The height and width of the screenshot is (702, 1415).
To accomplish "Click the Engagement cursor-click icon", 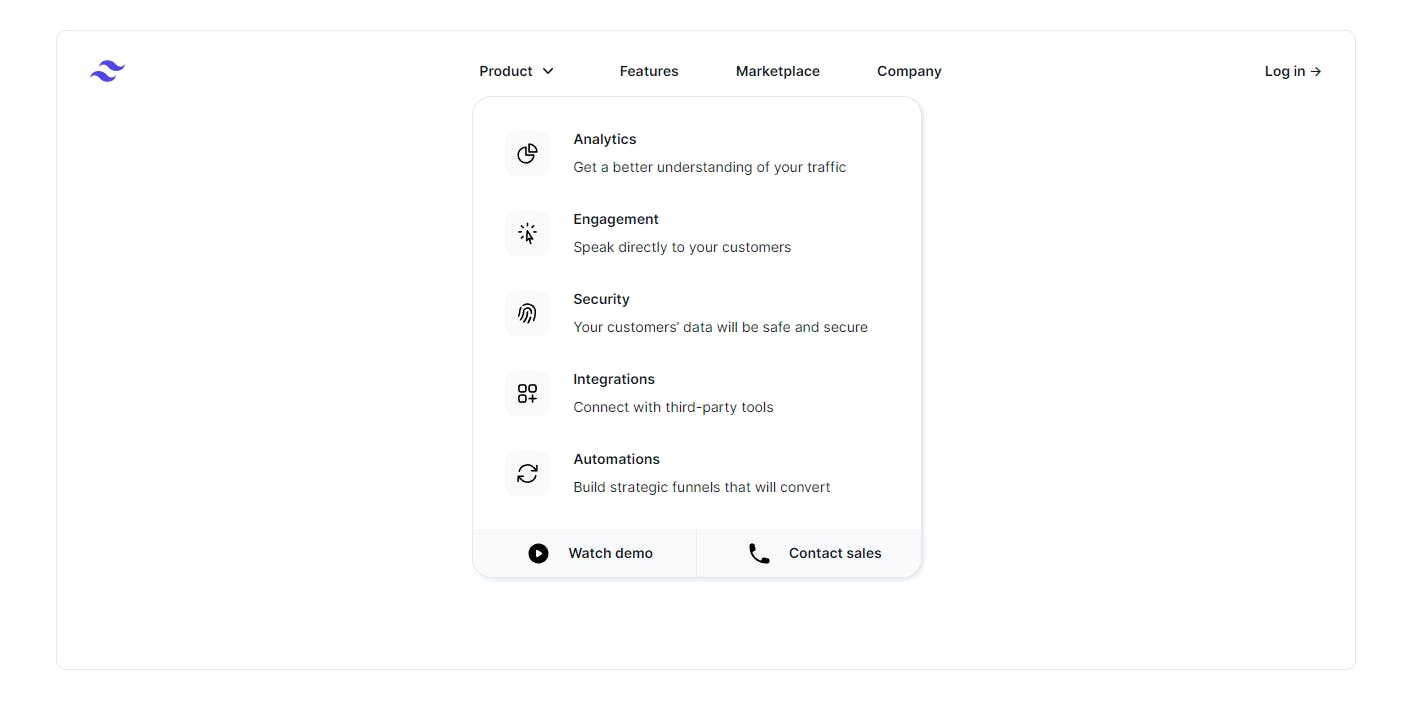I will point(527,233).
